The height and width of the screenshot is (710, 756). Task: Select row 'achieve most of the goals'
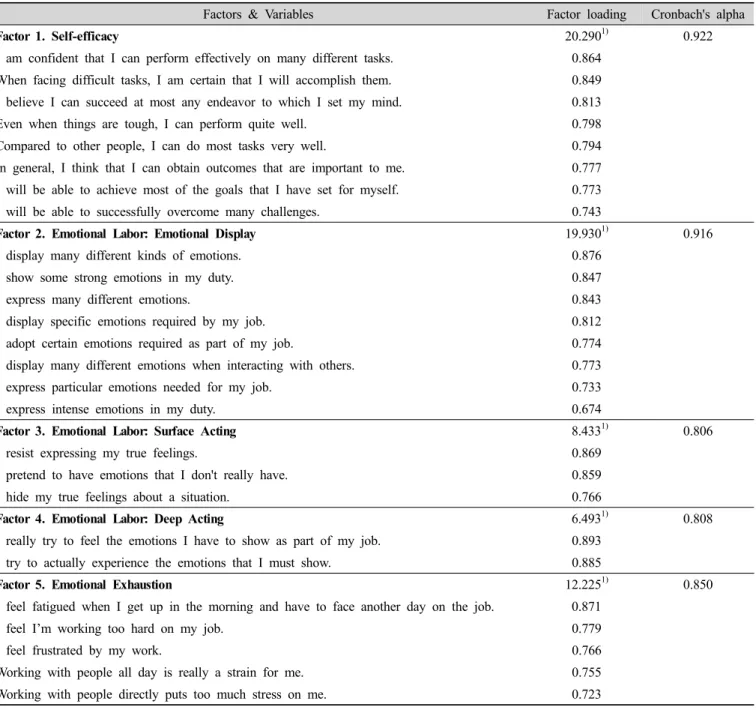200,190
